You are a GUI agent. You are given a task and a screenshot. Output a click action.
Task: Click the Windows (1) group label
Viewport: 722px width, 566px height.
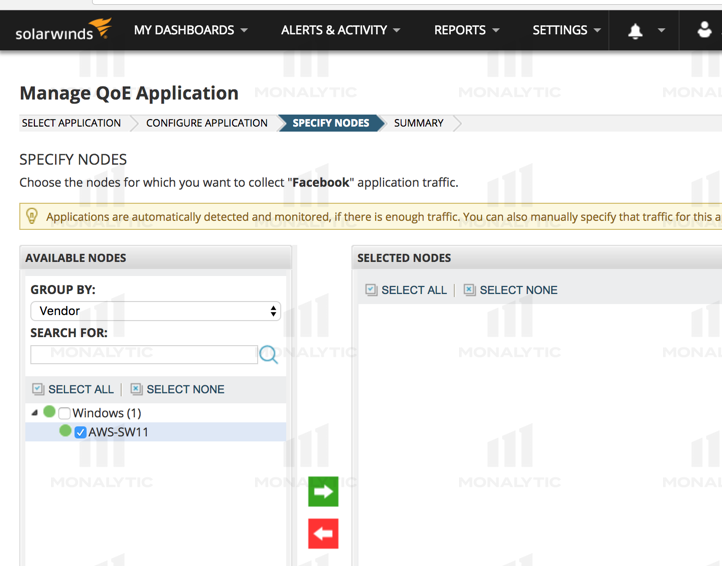point(107,413)
